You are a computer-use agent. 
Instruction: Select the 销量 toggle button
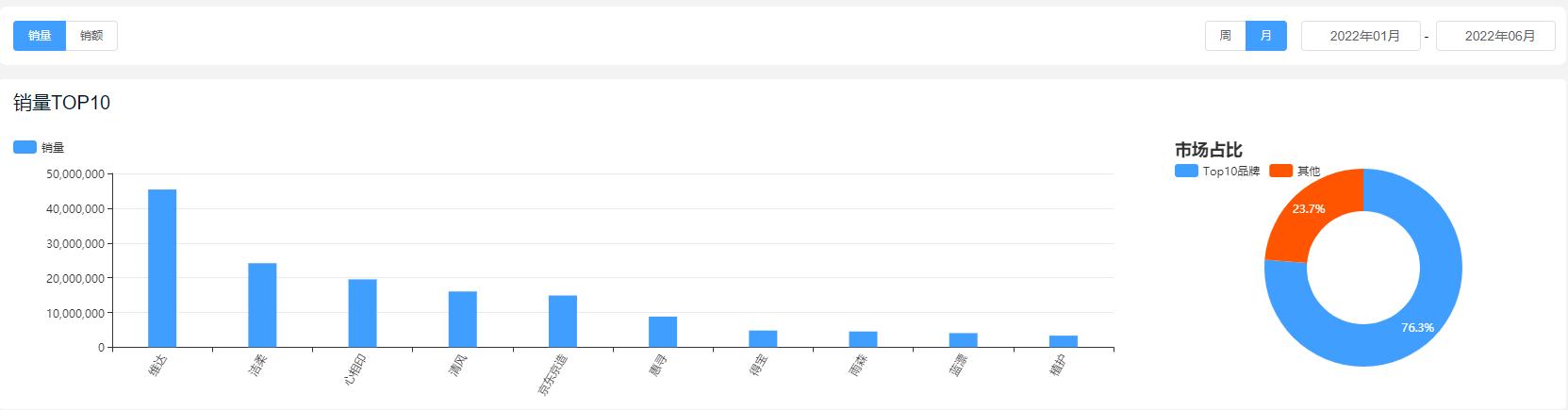pyautogui.click(x=40, y=36)
